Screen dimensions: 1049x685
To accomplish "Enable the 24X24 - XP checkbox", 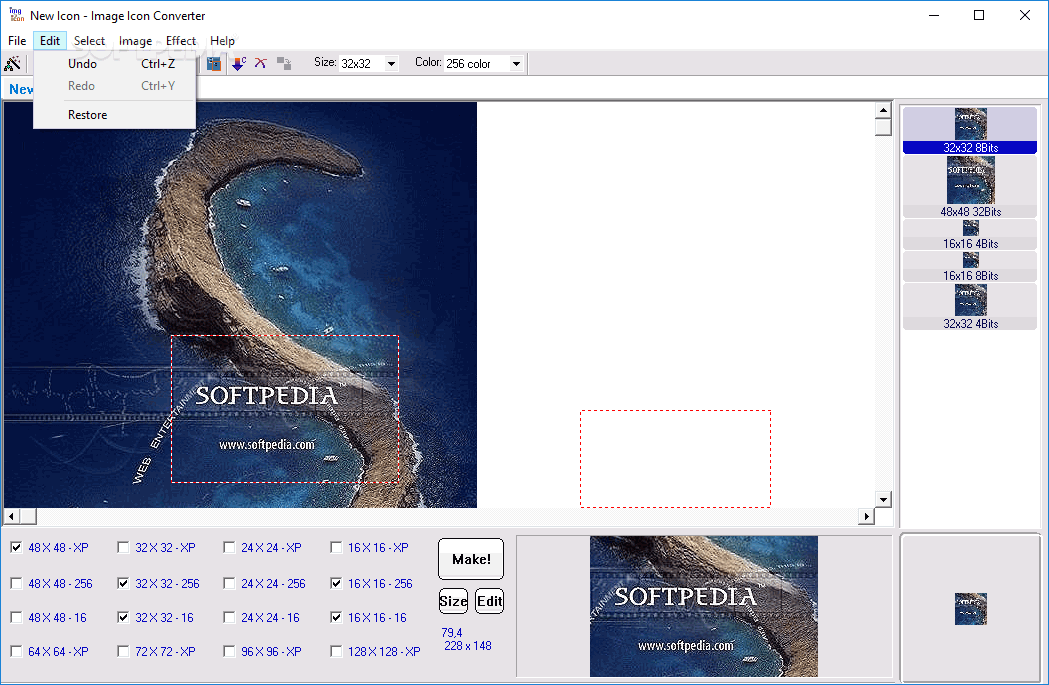I will 229,548.
